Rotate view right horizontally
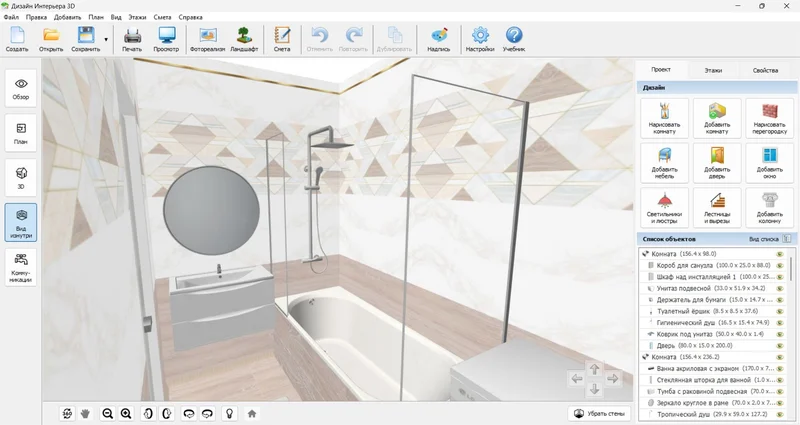800x425 pixels. [208, 413]
